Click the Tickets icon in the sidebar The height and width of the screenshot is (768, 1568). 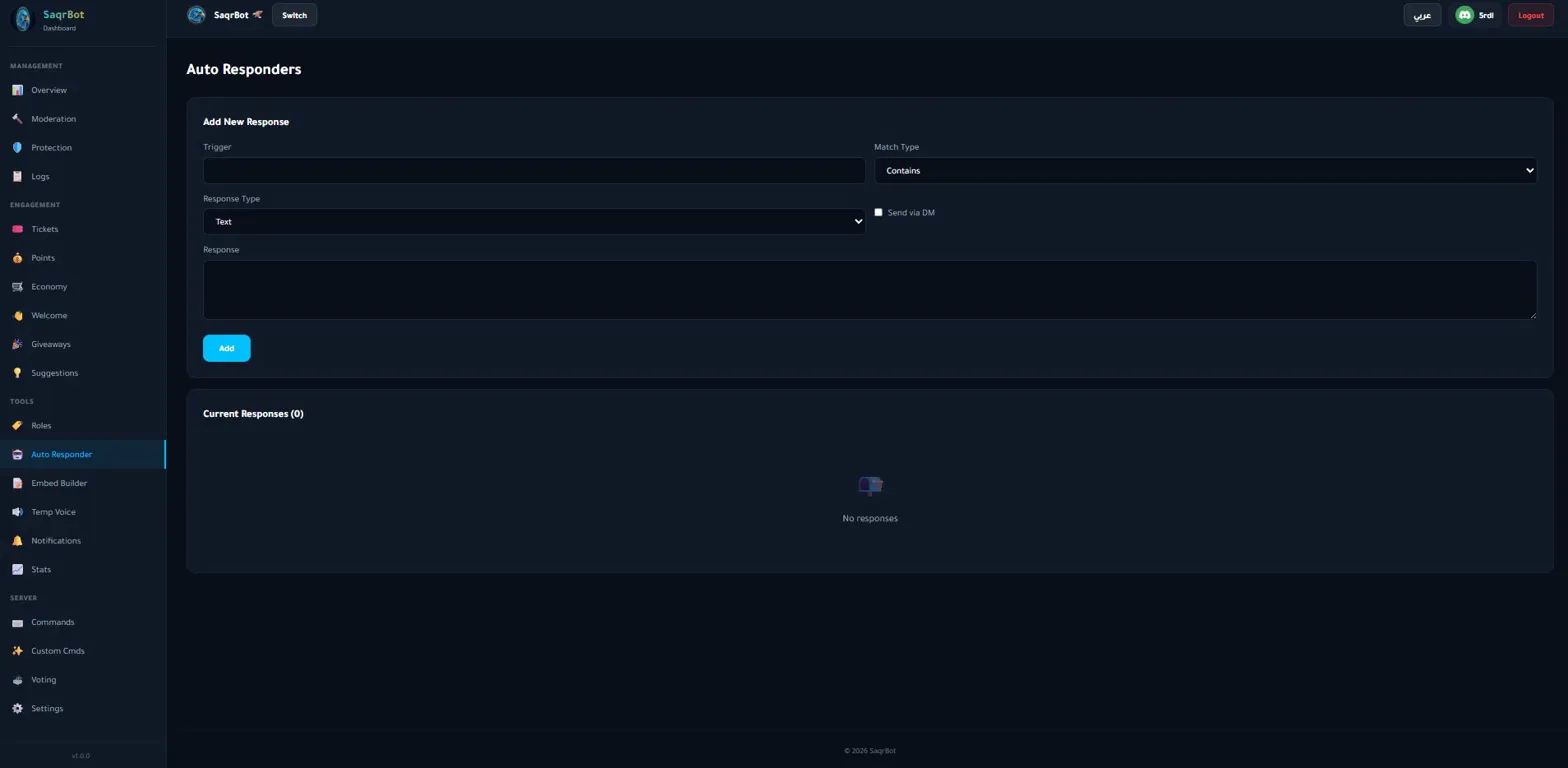click(x=17, y=229)
